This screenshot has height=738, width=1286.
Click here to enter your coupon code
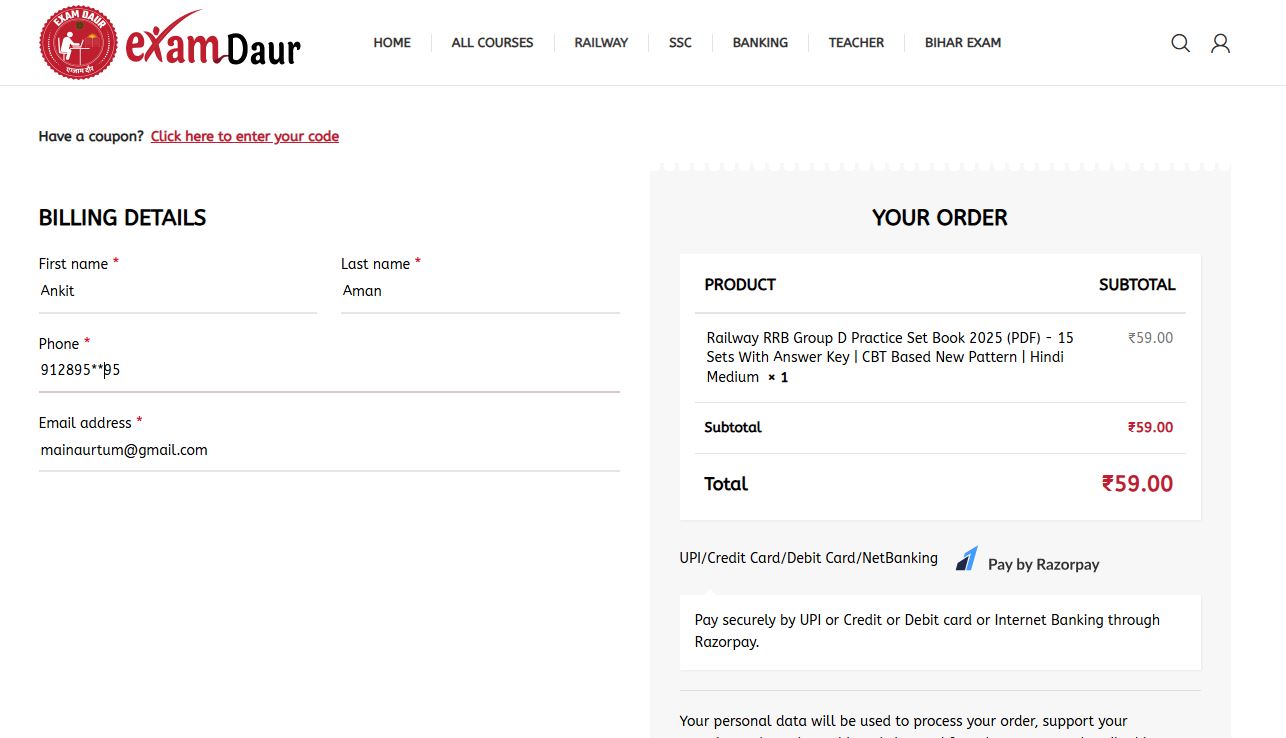(245, 136)
